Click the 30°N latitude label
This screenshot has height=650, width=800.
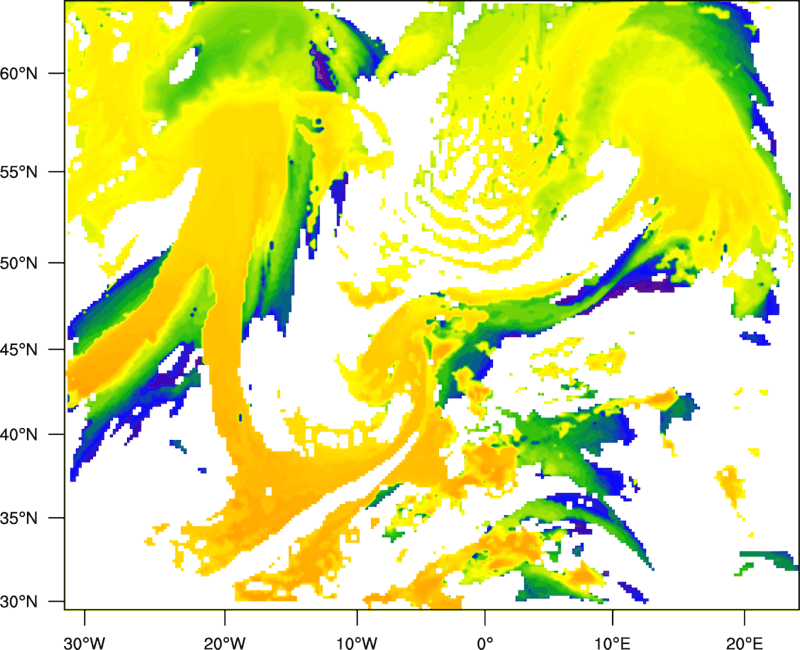[x=19, y=602]
